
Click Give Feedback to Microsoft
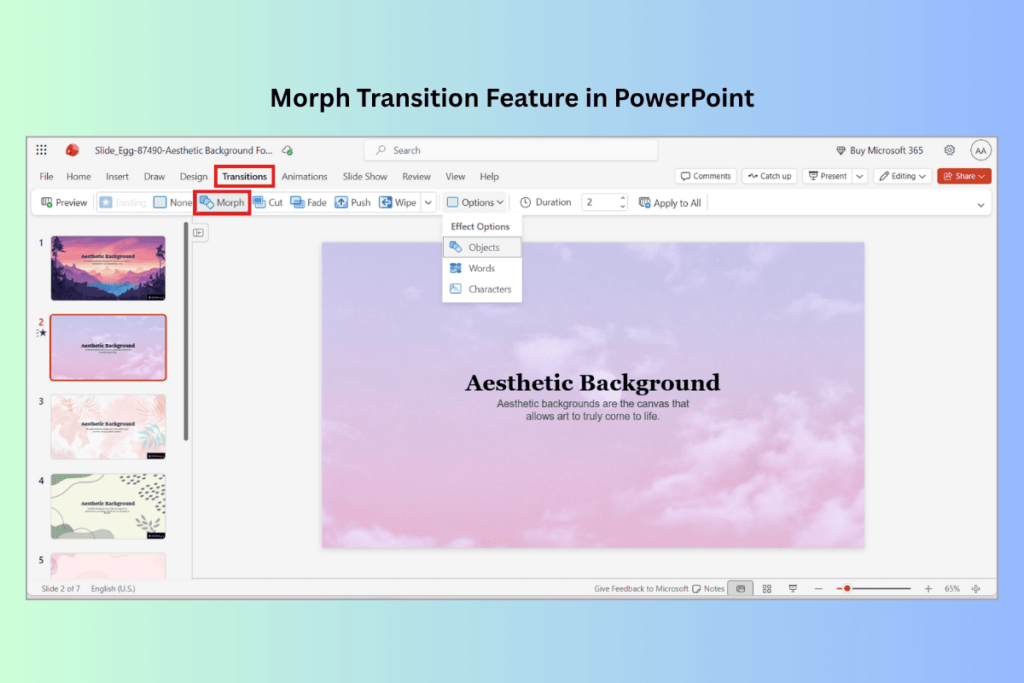click(641, 588)
